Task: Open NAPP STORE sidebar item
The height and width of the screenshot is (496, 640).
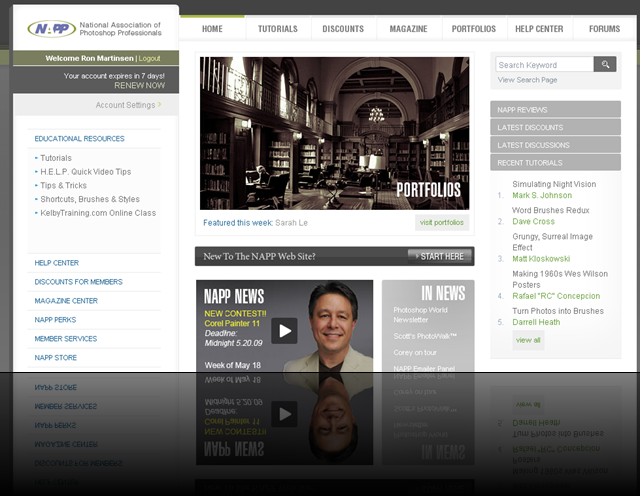Action: coord(56,358)
